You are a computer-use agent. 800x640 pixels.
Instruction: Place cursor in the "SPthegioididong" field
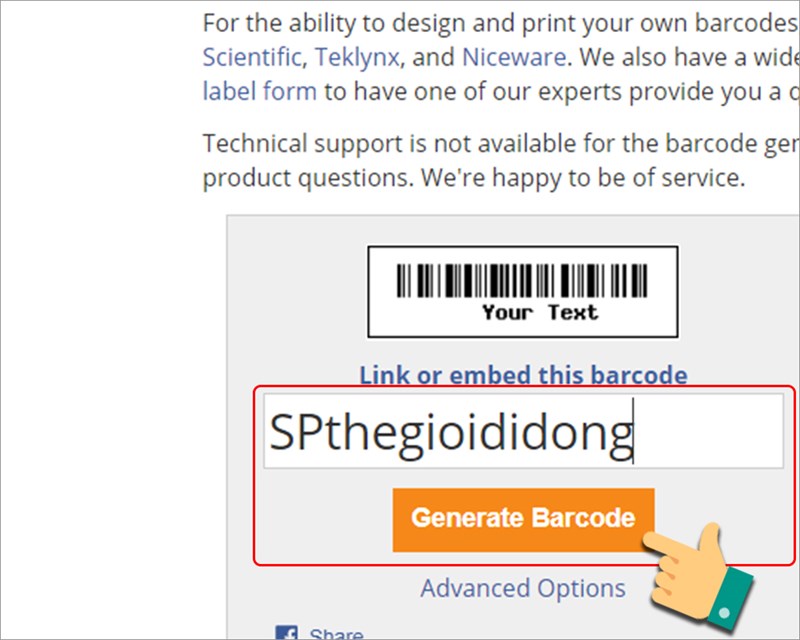click(x=522, y=431)
